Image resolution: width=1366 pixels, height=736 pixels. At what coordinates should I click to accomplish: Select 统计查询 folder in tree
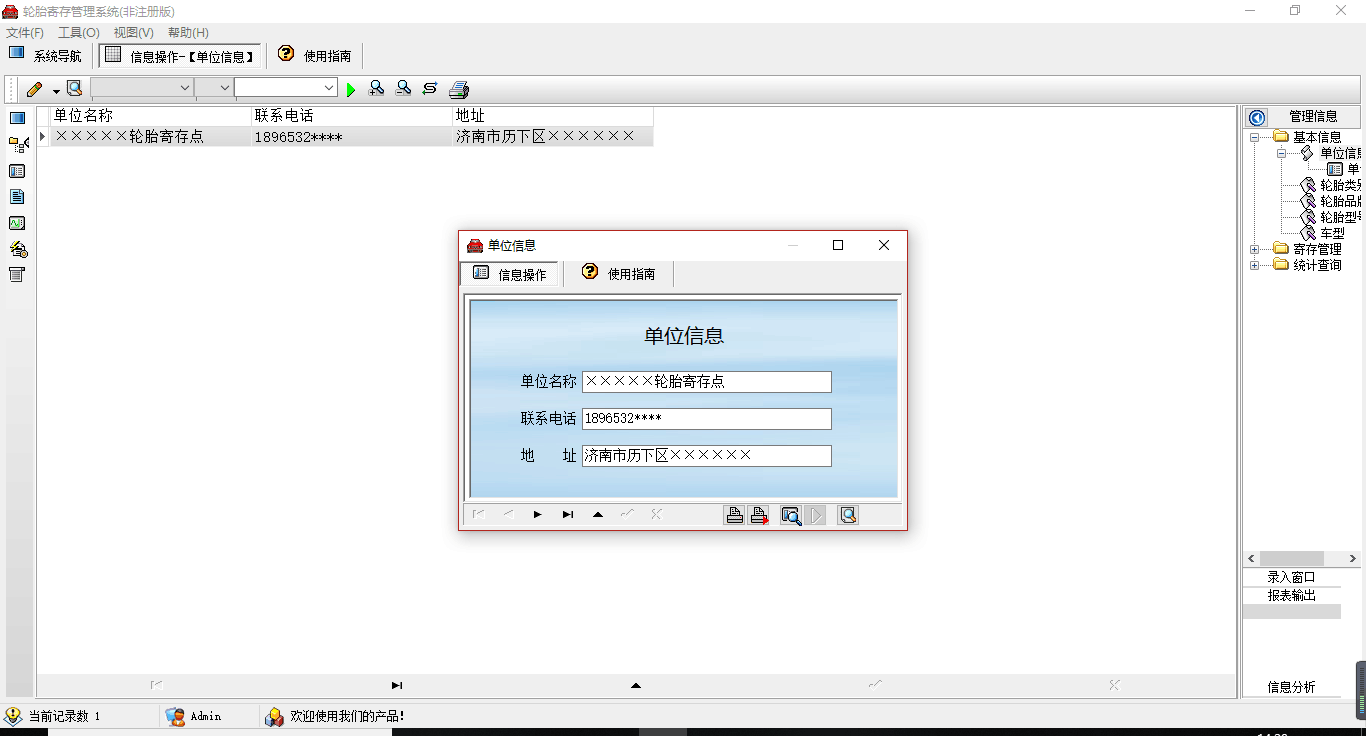(1317, 265)
